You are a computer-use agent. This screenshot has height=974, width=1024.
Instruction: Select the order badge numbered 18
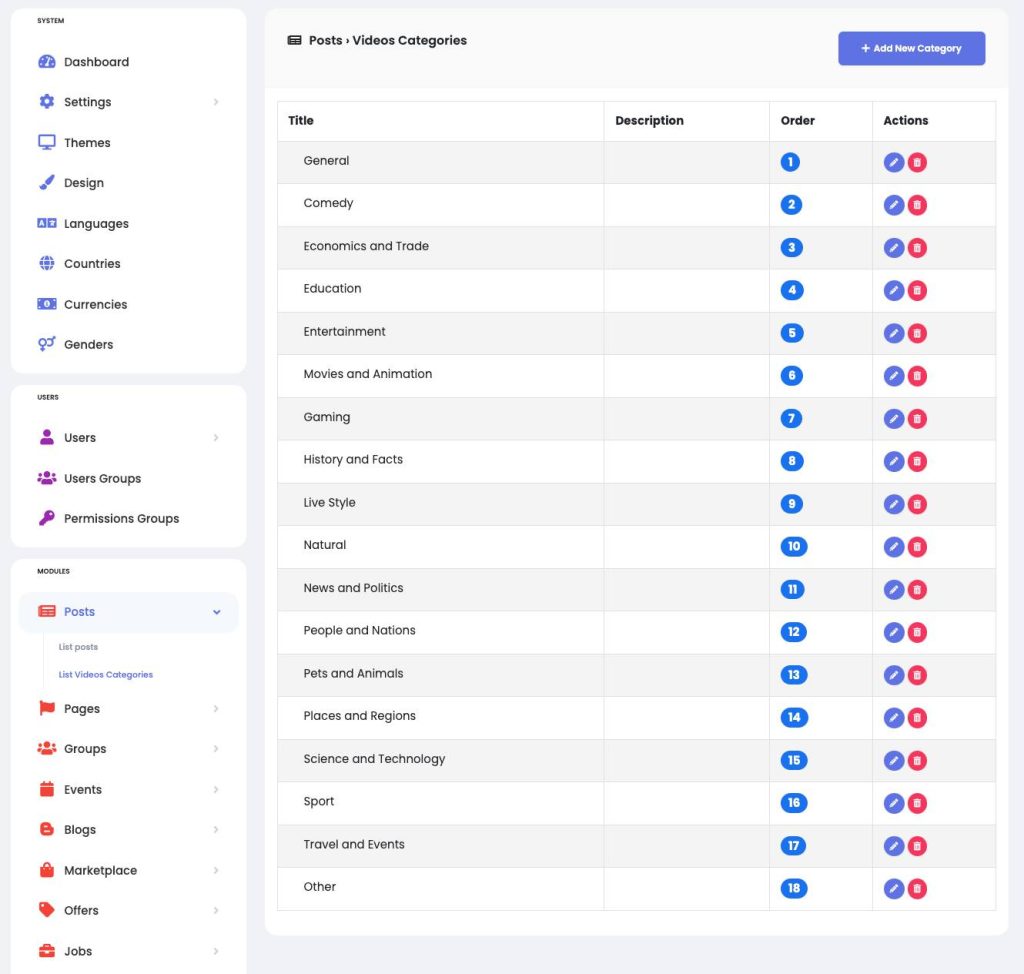pyautogui.click(x=793, y=888)
